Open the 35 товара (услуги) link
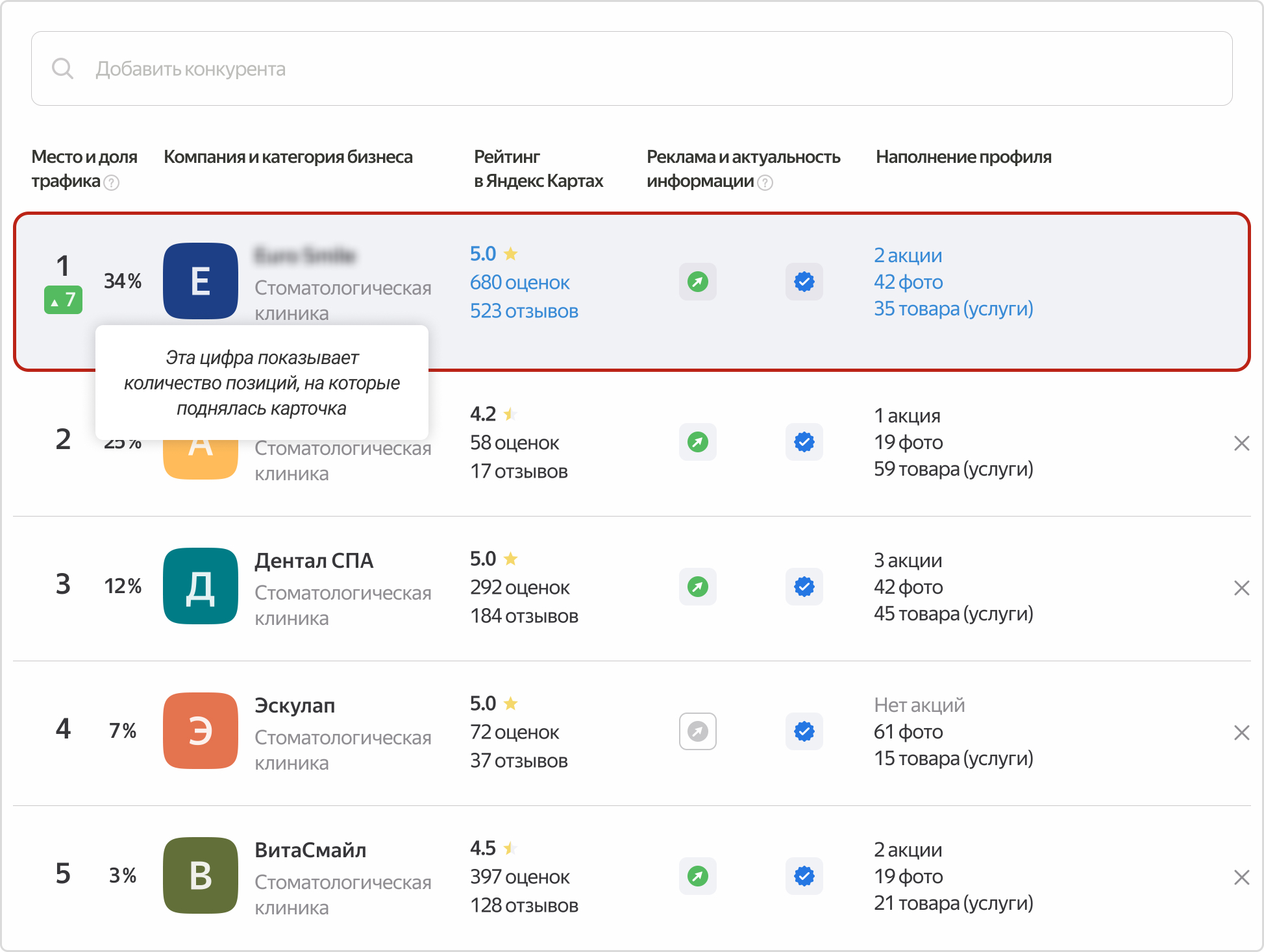Viewport: 1264px width, 952px height. 953,309
